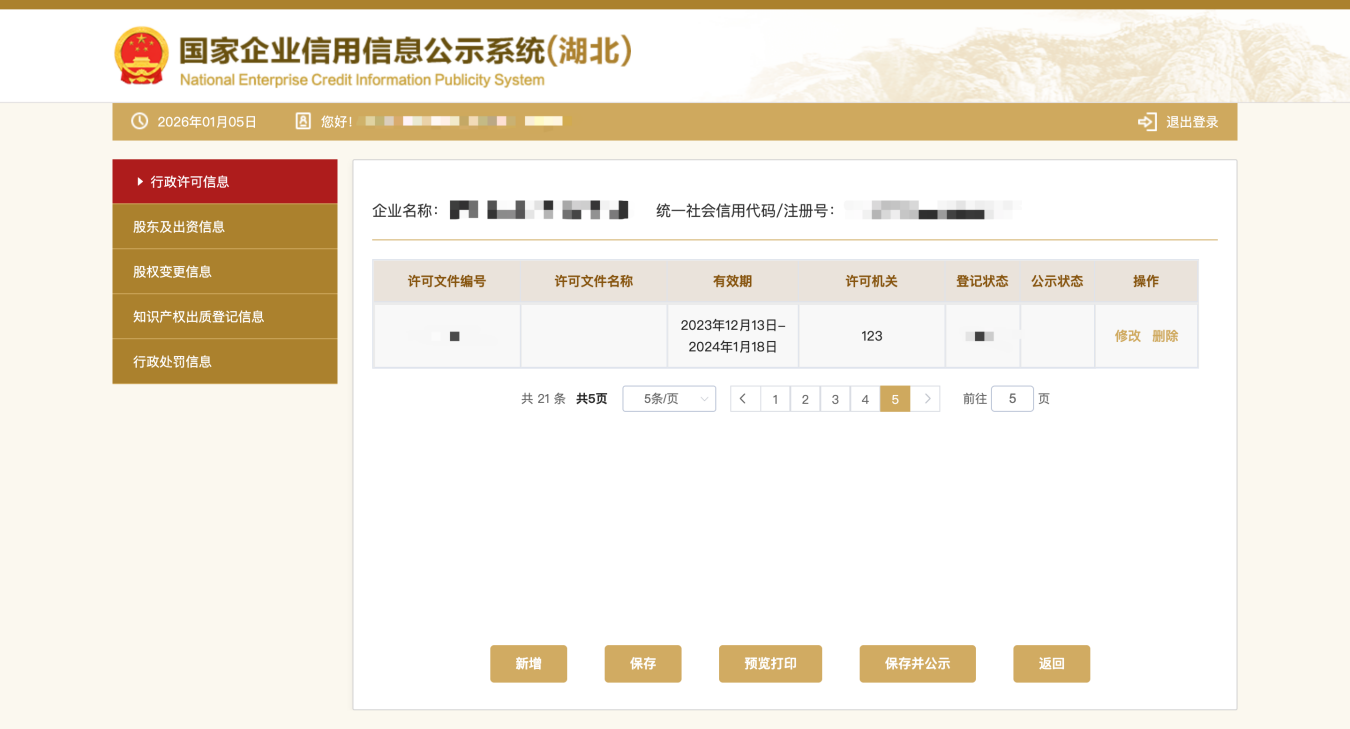Click the next page right arrow
Viewport: 1350px width, 729px height.
[926, 399]
